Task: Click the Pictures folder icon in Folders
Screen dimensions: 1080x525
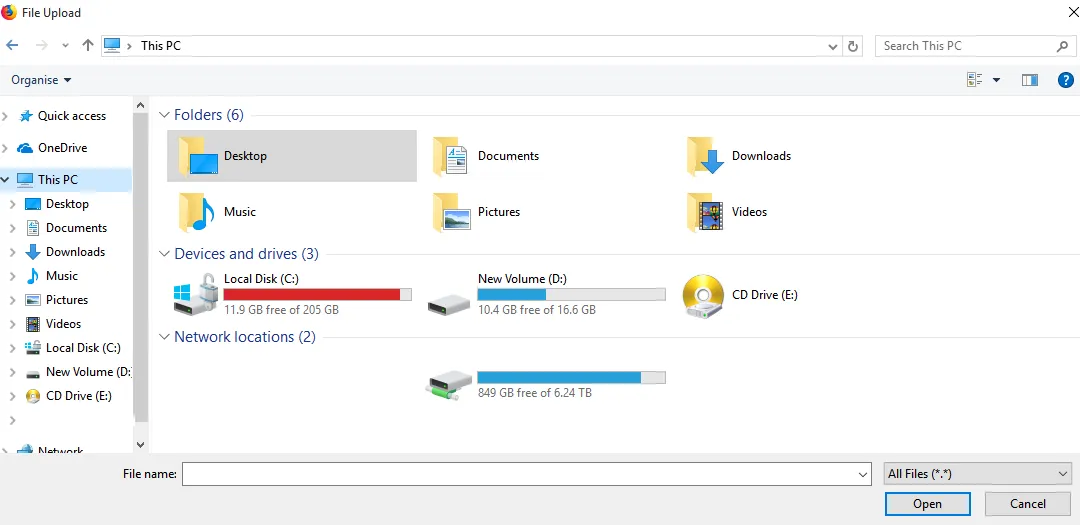Action: [451, 212]
